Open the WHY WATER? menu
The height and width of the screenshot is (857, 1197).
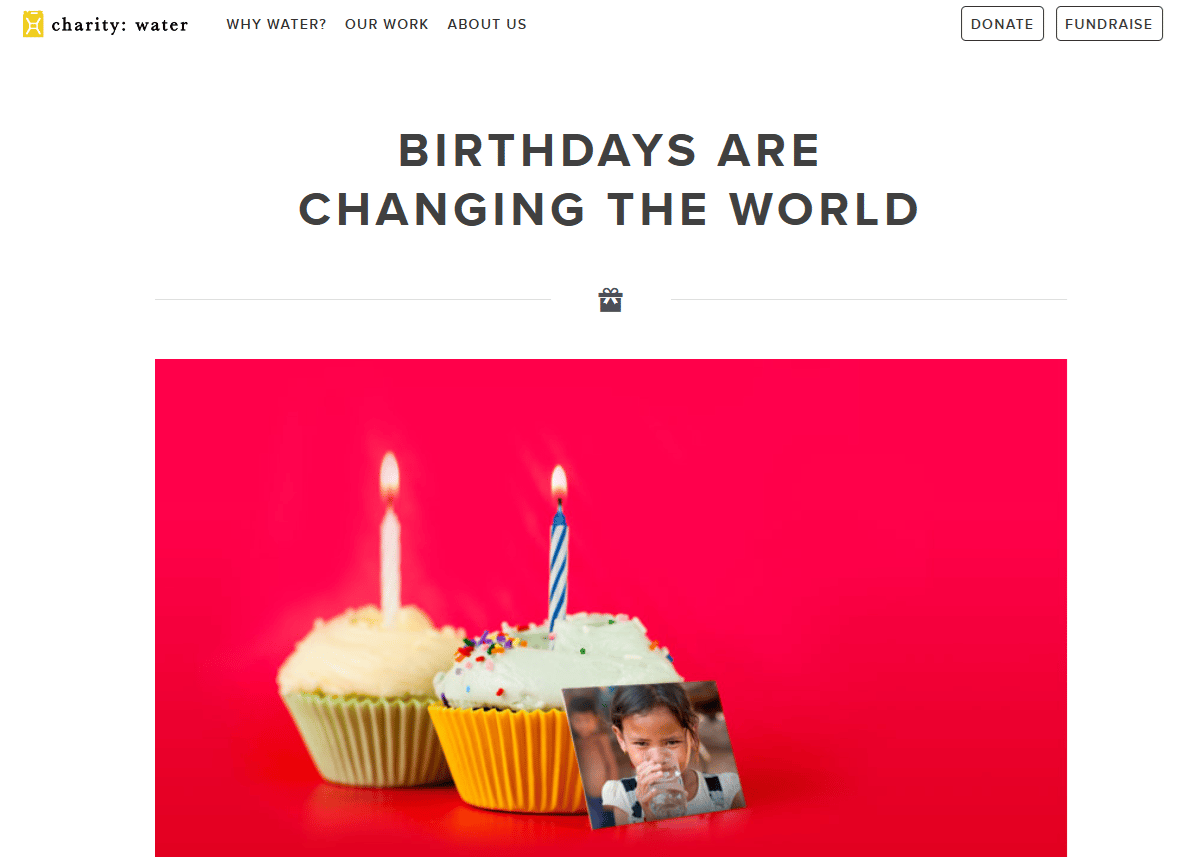point(276,24)
